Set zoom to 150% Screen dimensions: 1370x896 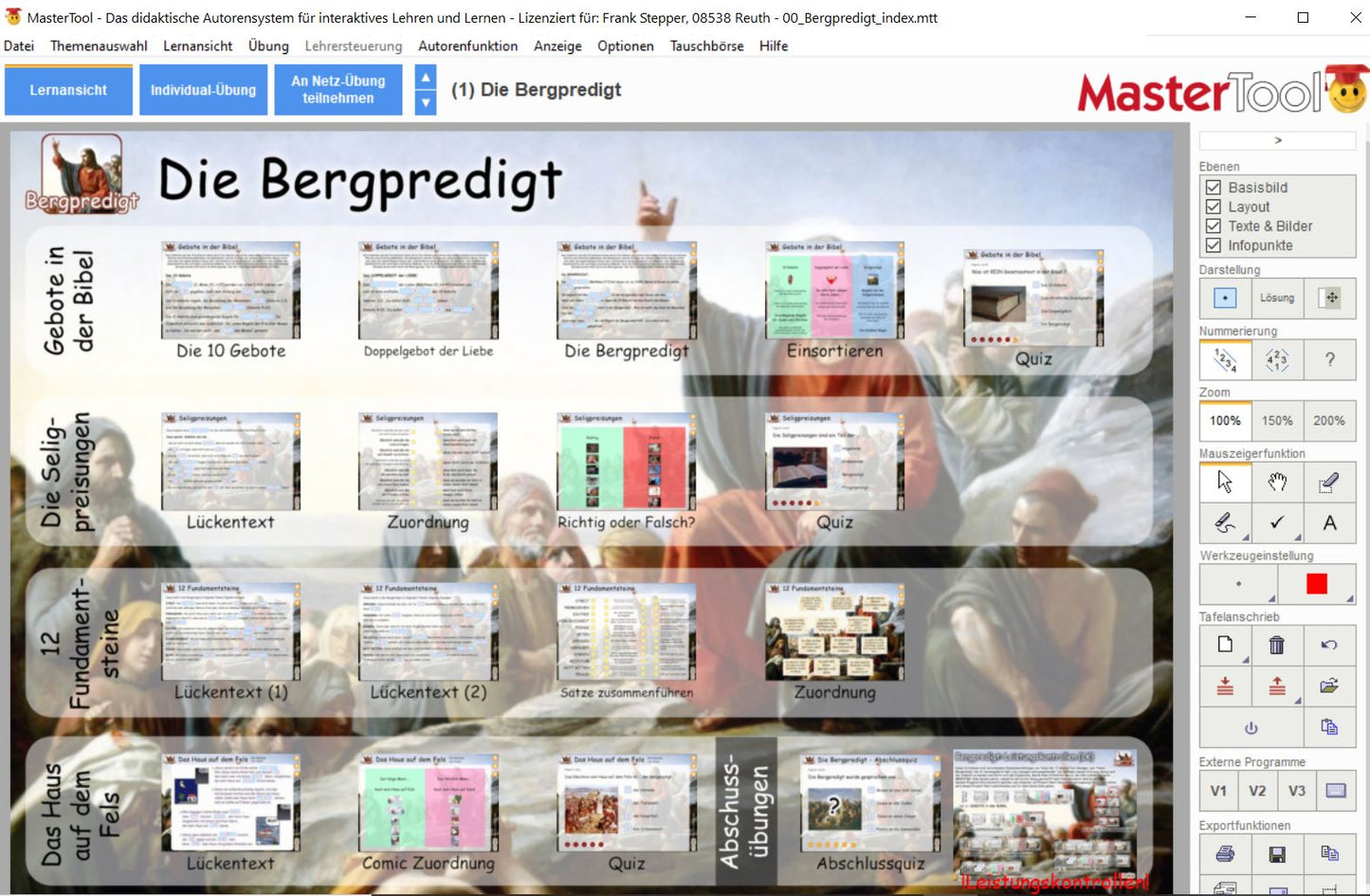(1277, 421)
